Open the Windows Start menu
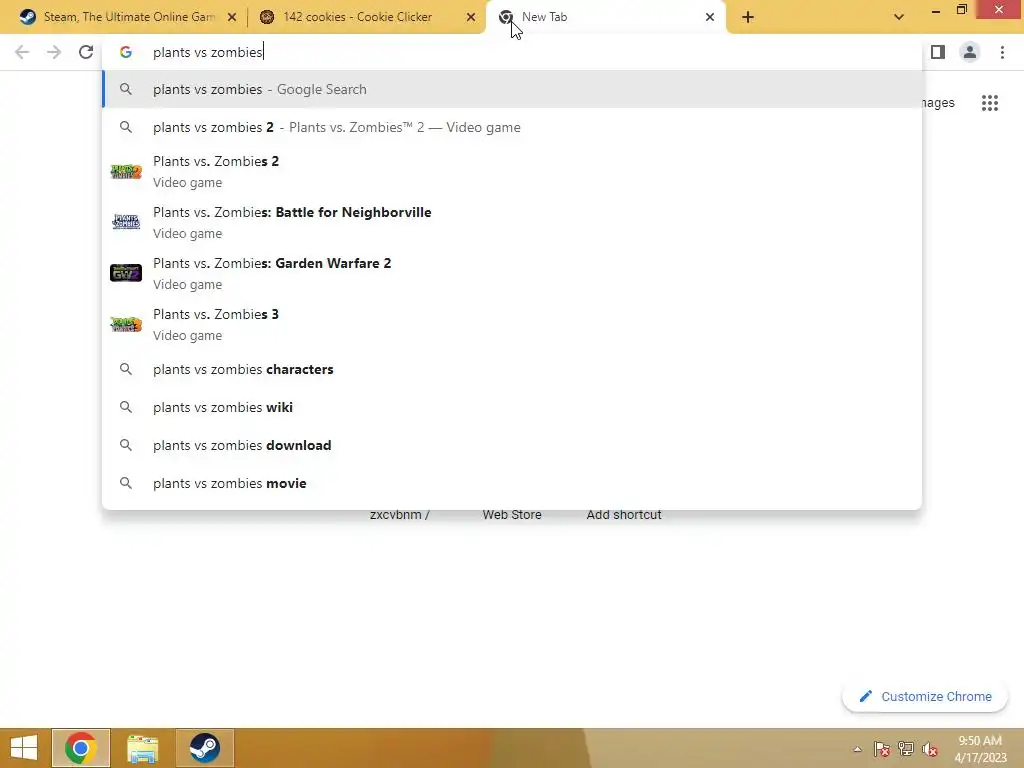Viewport: 1024px width, 768px height. point(24,748)
